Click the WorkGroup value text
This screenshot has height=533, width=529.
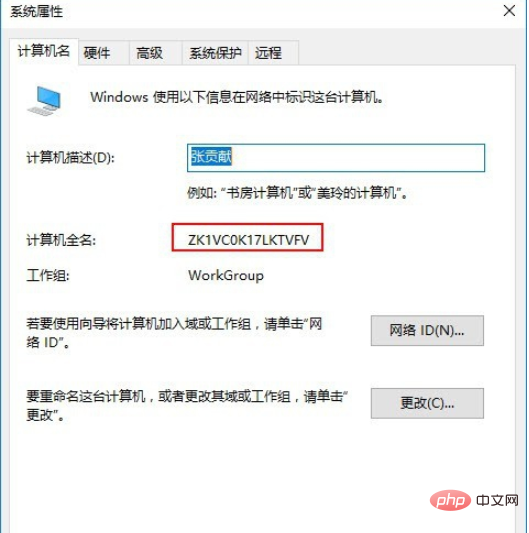coord(226,275)
